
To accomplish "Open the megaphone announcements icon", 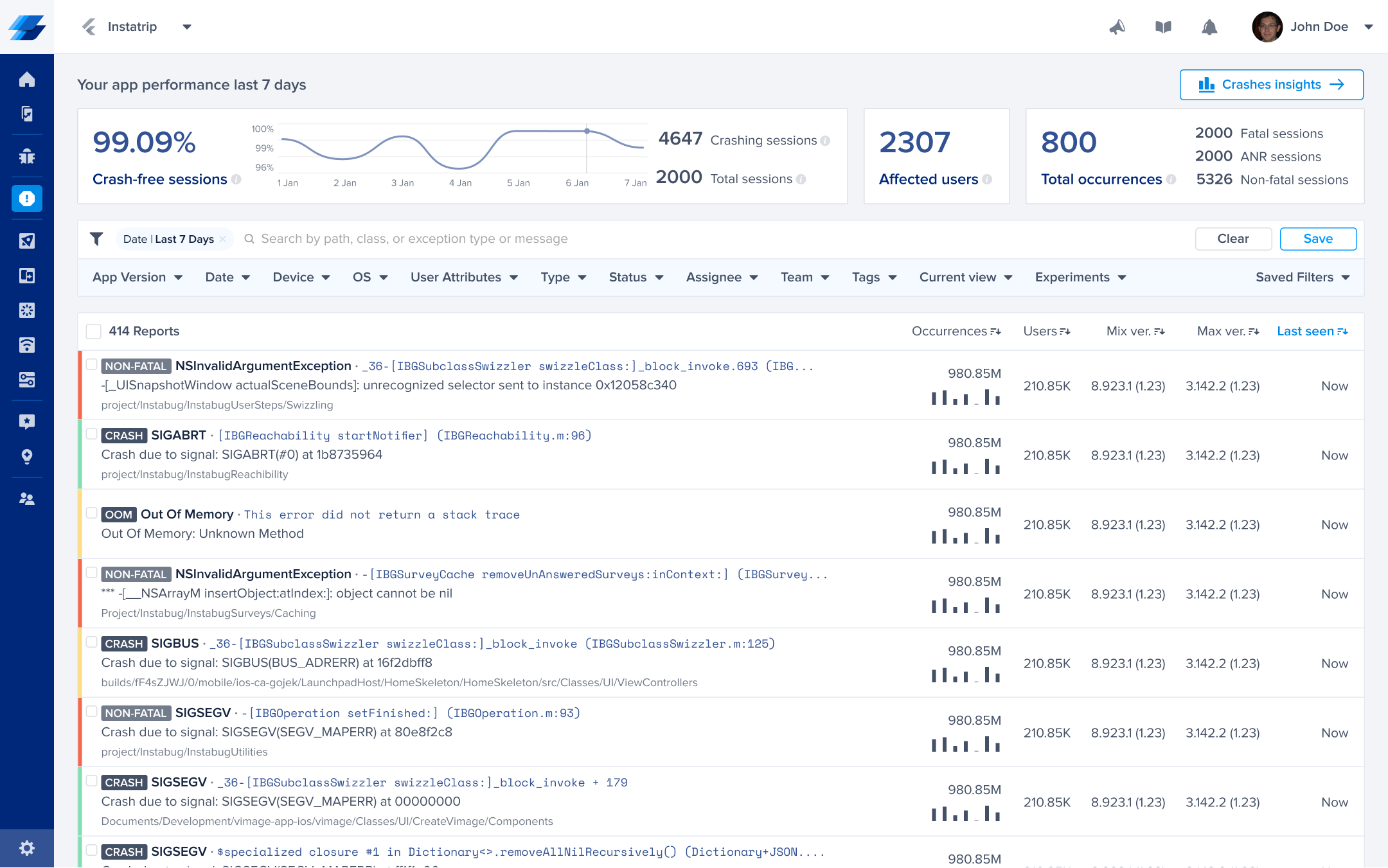I will coord(1117,27).
